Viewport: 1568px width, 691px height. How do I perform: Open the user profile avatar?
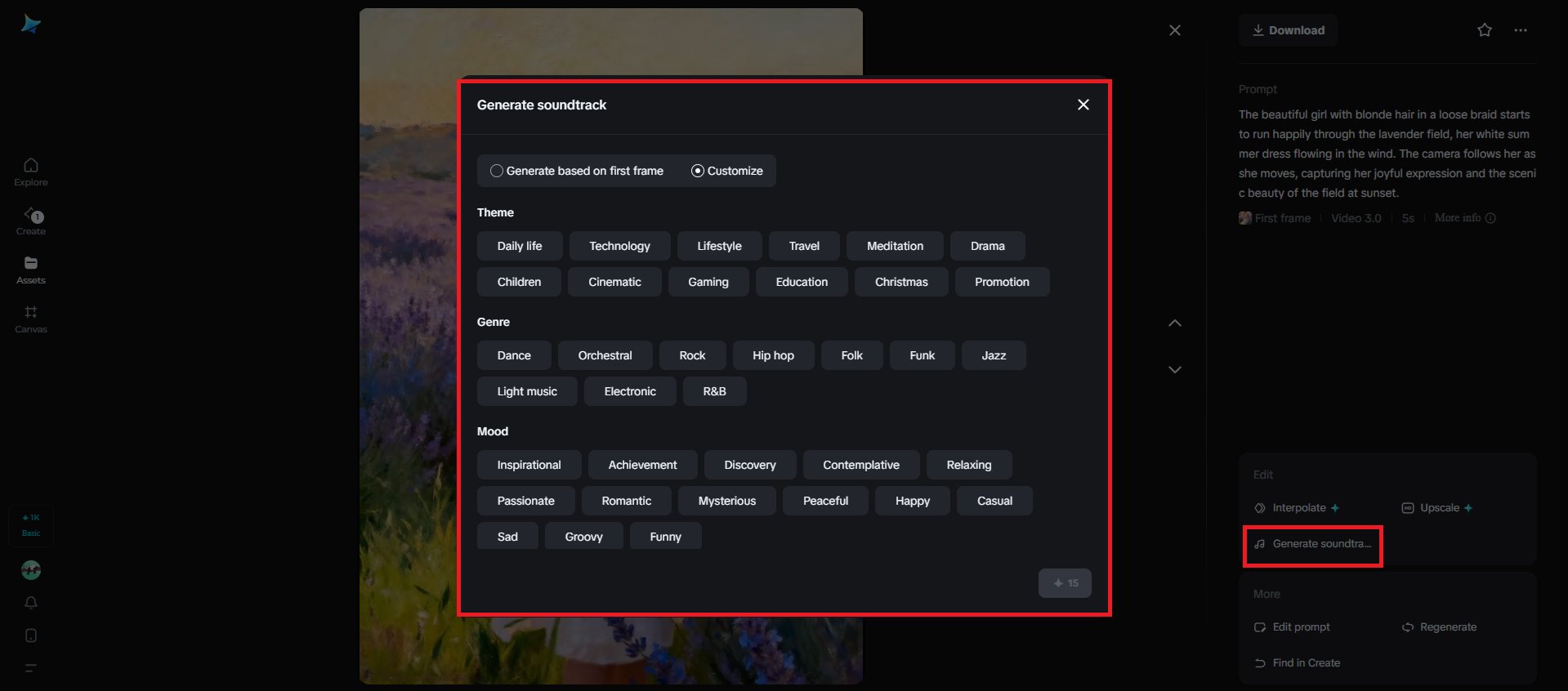point(31,570)
